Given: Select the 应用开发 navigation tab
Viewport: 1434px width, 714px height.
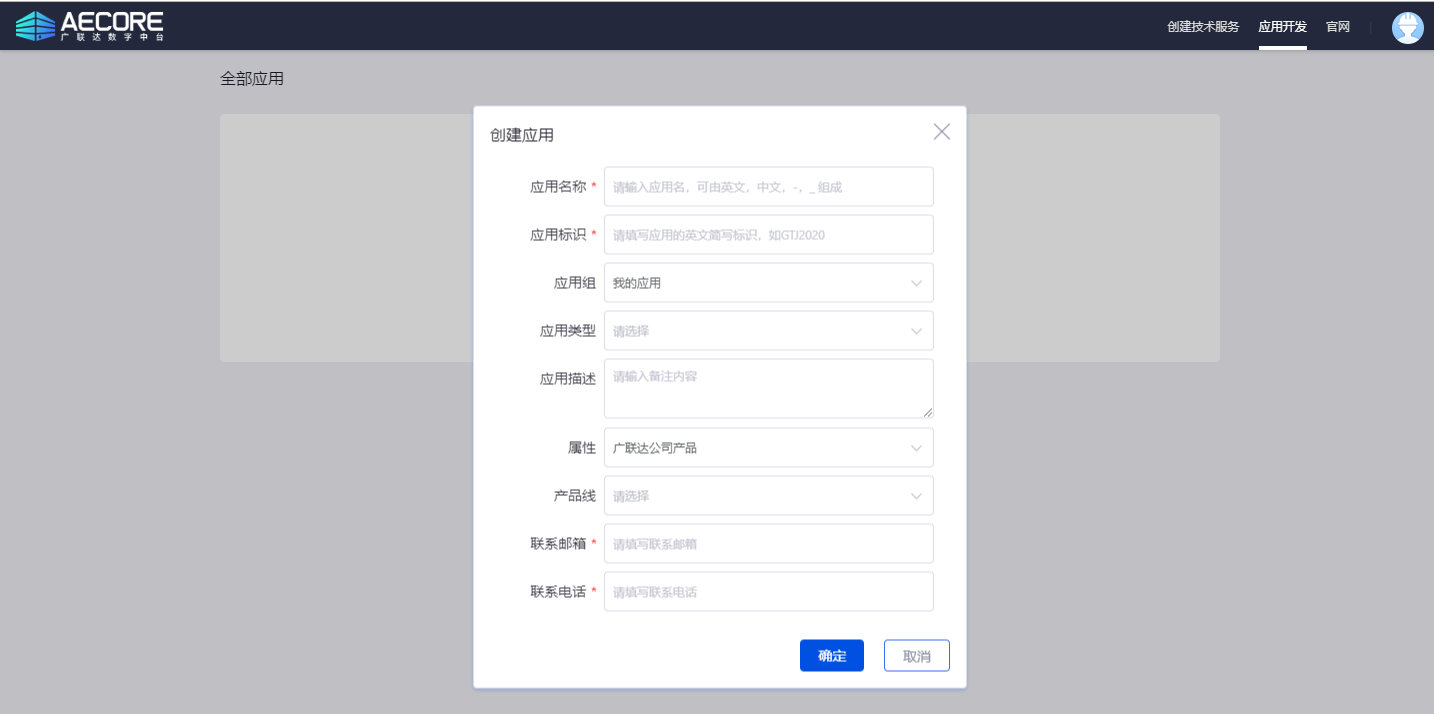Looking at the screenshot, I should click(x=1282, y=27).
